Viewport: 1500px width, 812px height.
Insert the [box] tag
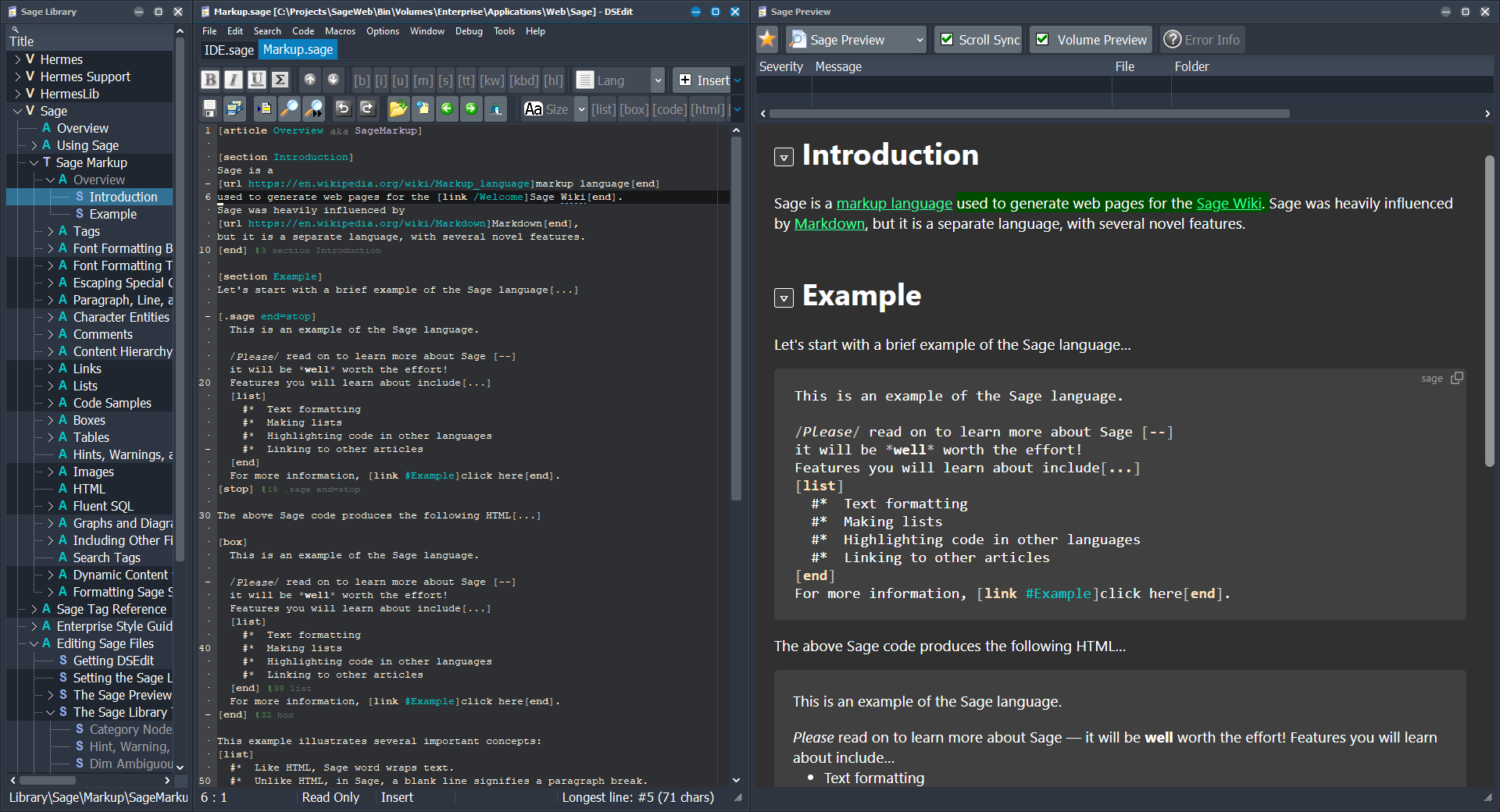coord(634,109)
